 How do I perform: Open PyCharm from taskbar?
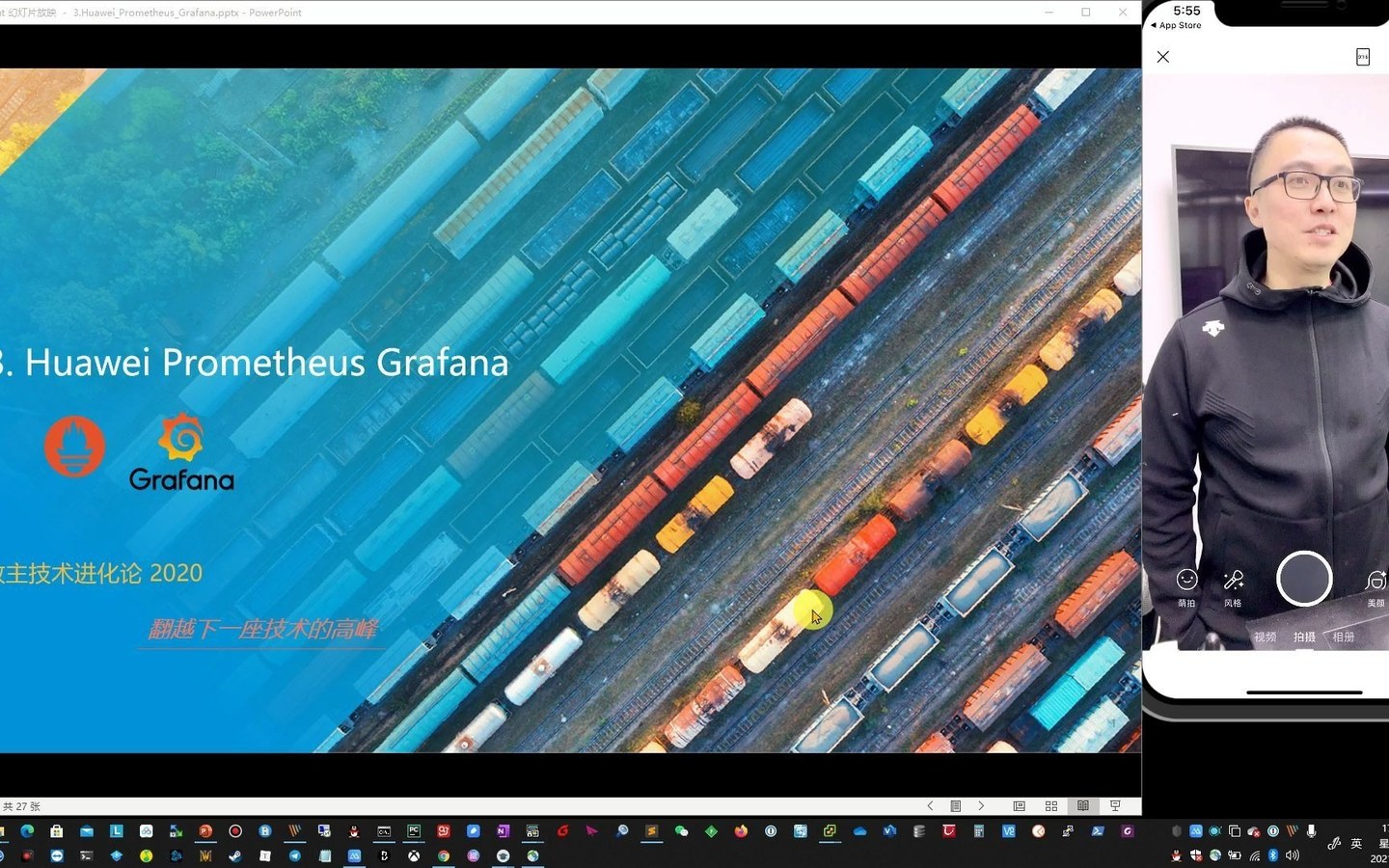point(414,830)
